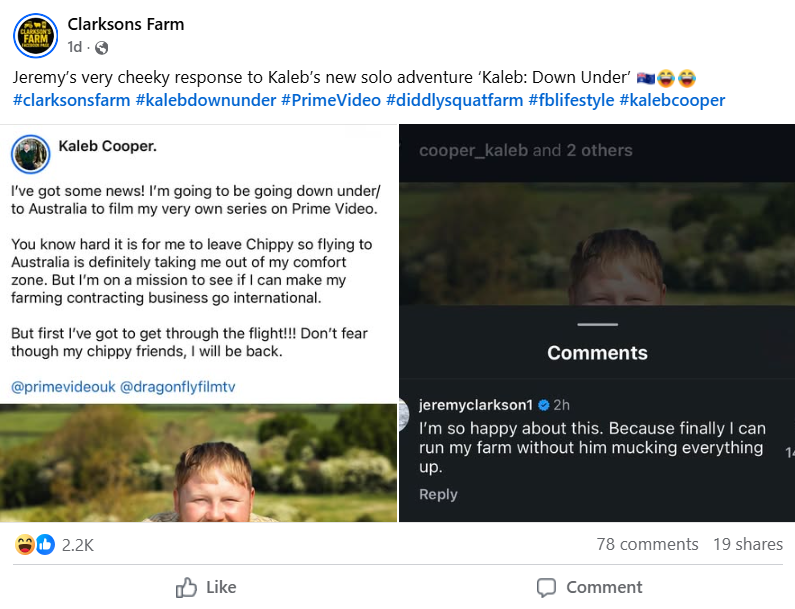
Task: Click the 2.2K reactions count
Action: click(77, 544)
